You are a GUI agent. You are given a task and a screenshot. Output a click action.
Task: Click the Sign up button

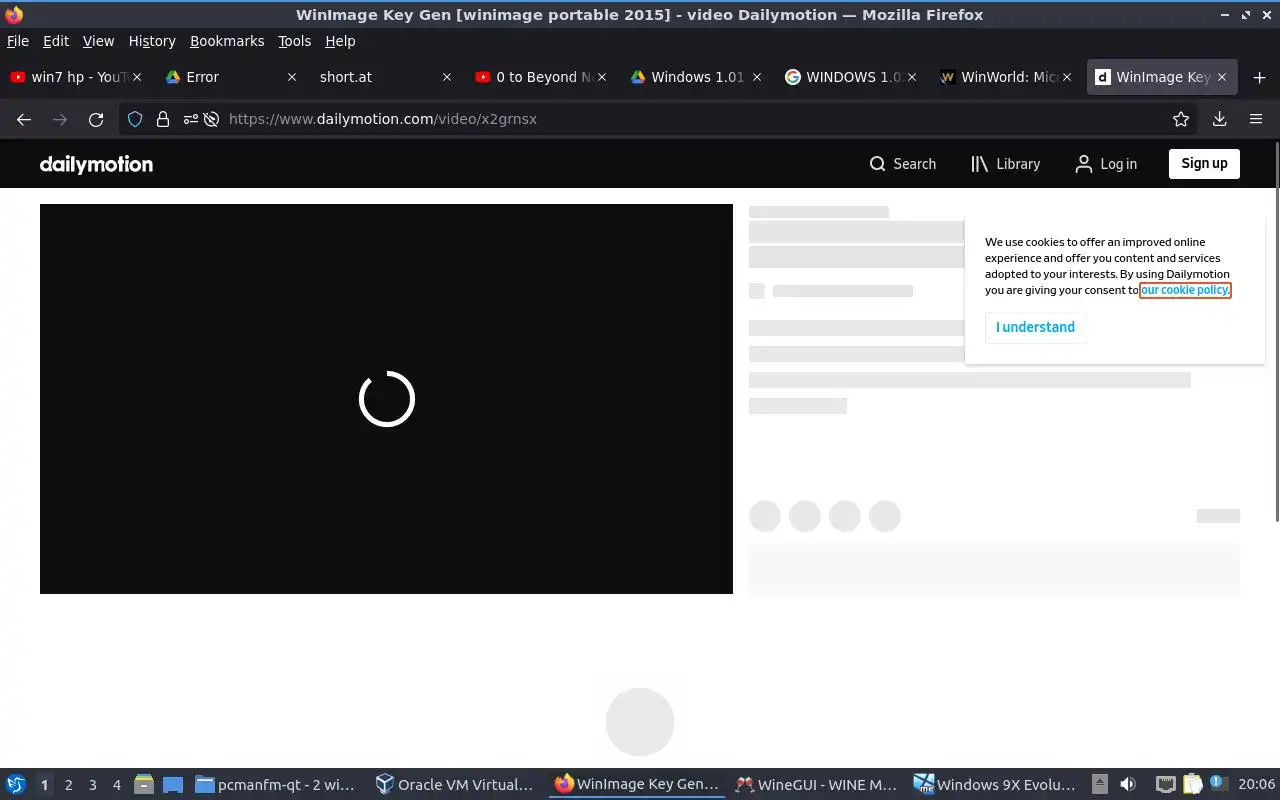pos(1204,164)
